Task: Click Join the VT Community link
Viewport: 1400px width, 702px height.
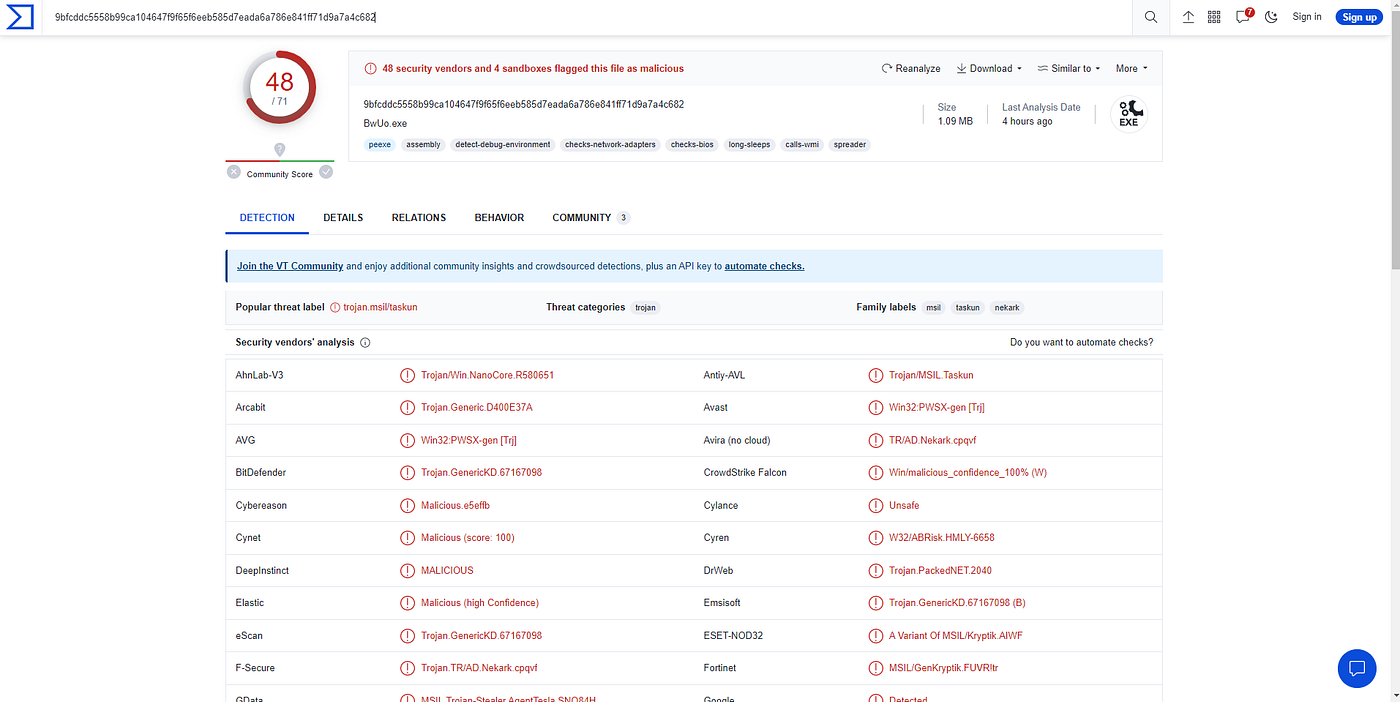Action: coord(290,266)
